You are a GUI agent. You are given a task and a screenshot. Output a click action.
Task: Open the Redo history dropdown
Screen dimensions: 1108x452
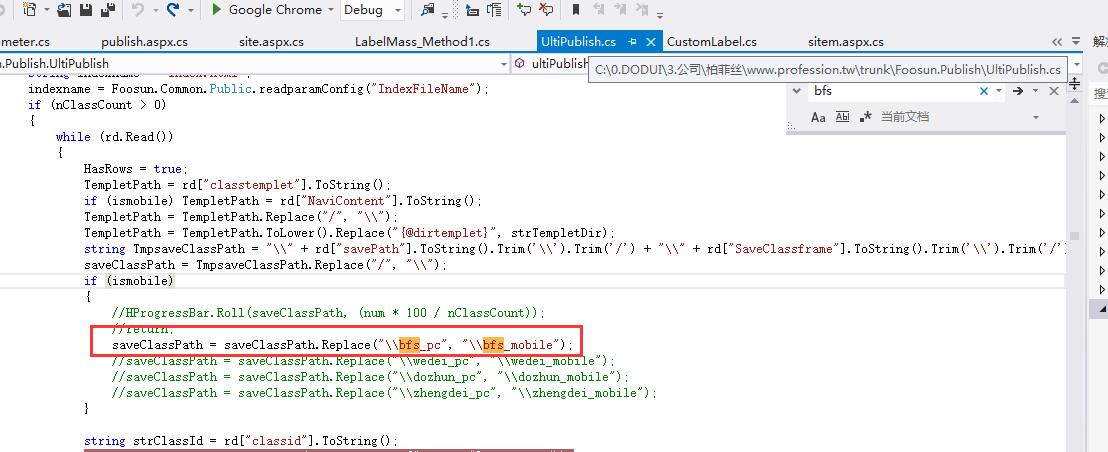click(191, 10)
